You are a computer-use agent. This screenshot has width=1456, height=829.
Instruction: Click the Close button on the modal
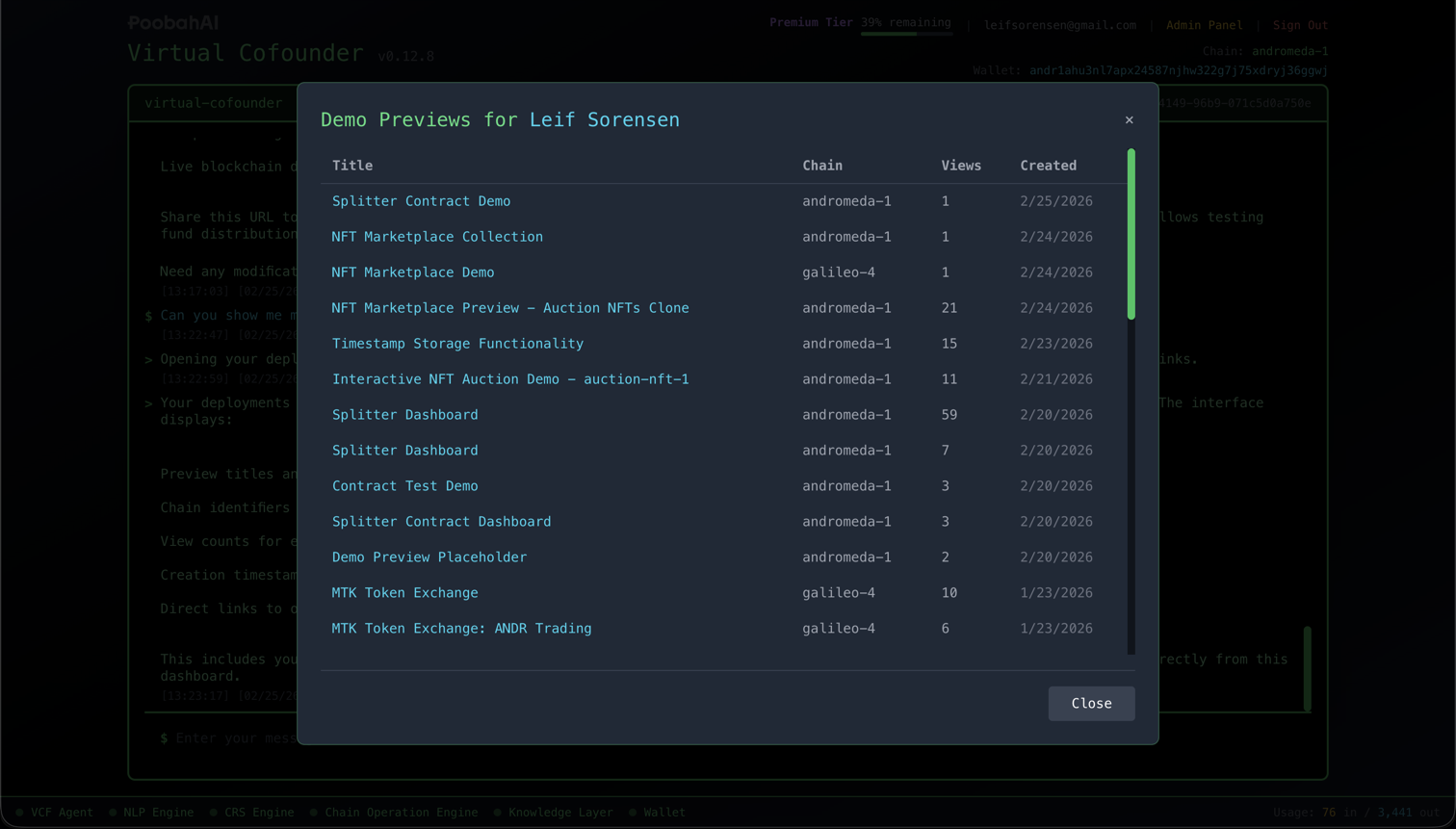coord(1091,703)
